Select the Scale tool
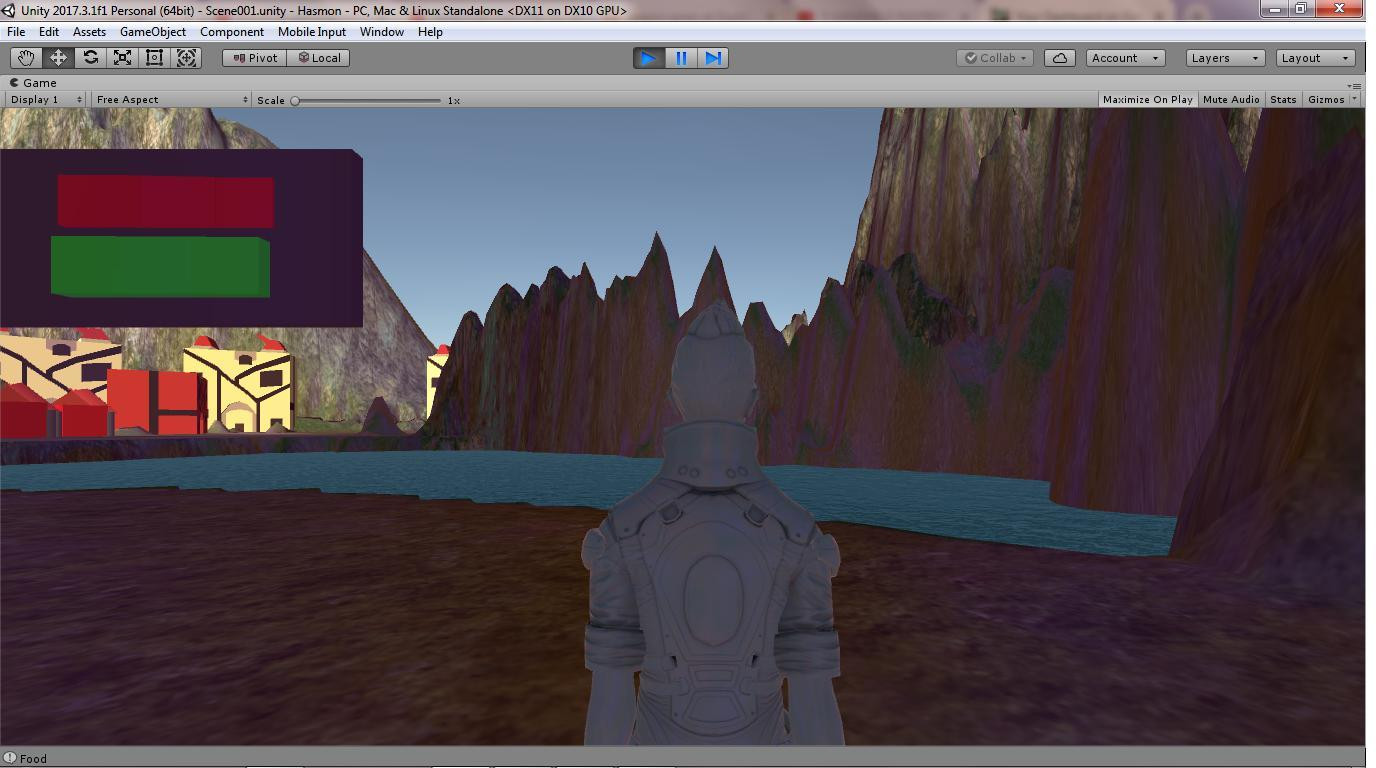The height and width of the screenshot is (768, 1376). (122, 58)
